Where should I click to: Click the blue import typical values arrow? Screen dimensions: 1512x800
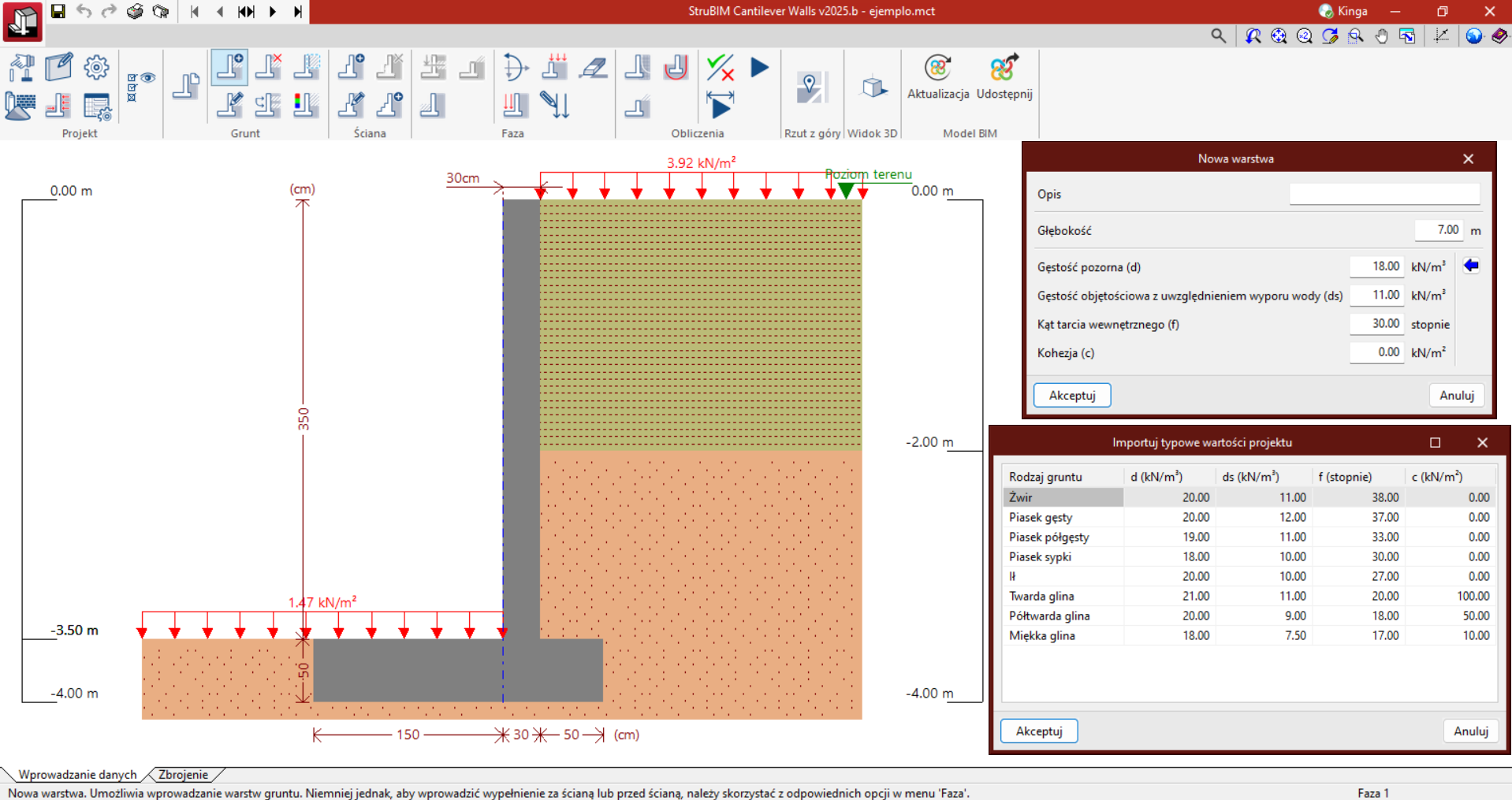(1471, 266)
